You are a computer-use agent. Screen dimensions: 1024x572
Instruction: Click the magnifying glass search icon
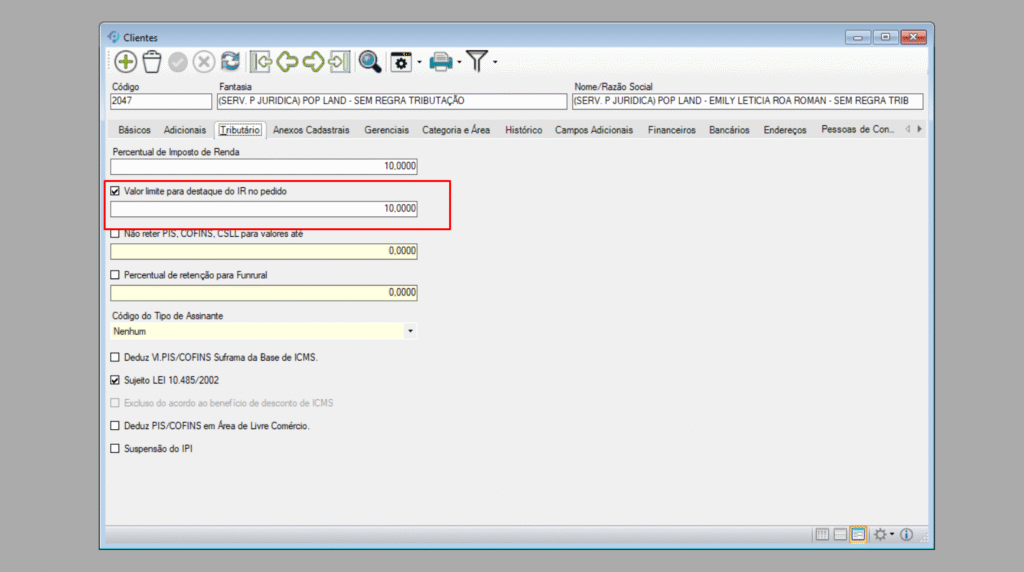(370, 62)
